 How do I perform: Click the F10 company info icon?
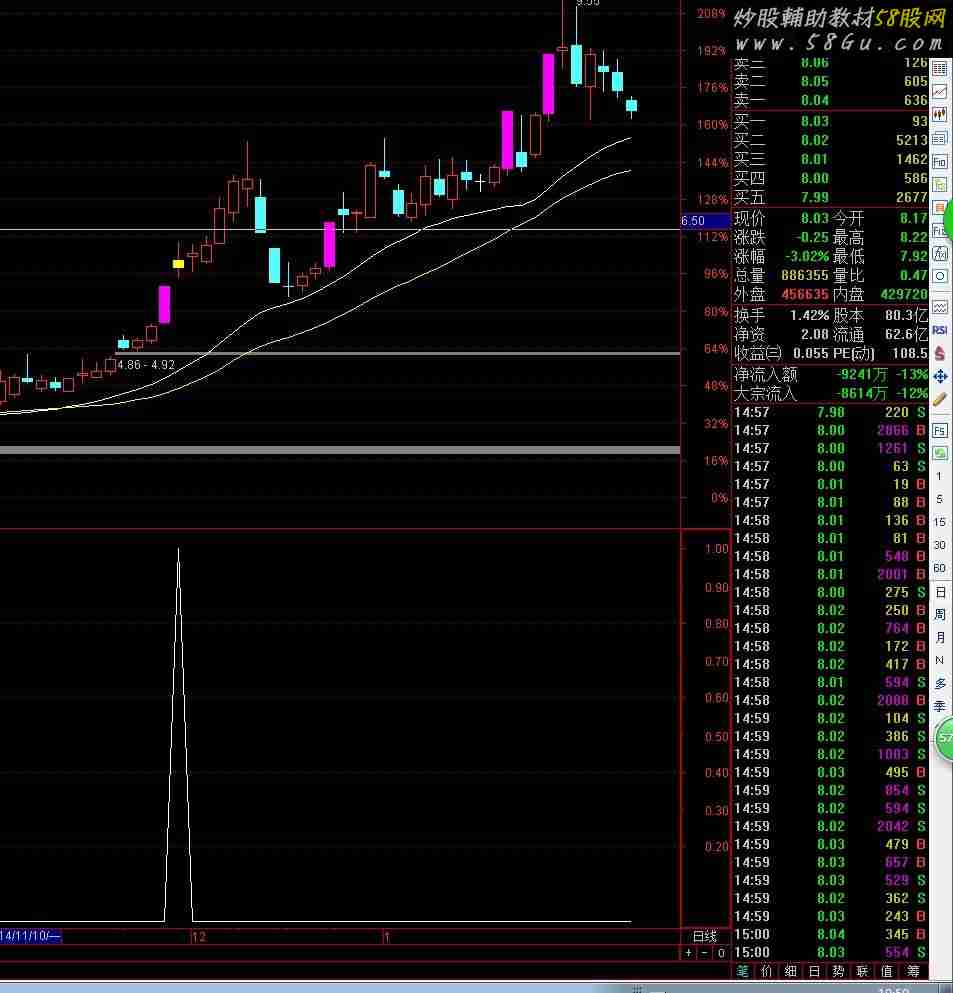pos(940,162)
